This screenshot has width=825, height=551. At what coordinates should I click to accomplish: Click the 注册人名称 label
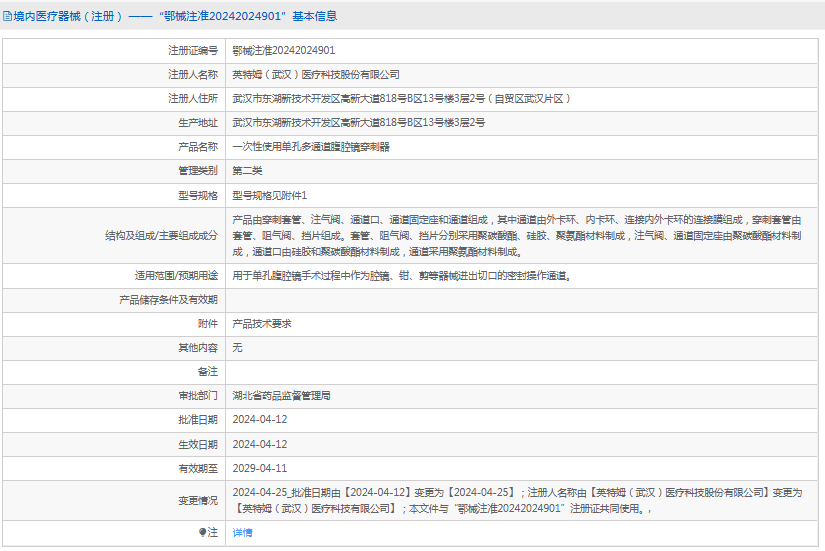[x=193, y=75]
